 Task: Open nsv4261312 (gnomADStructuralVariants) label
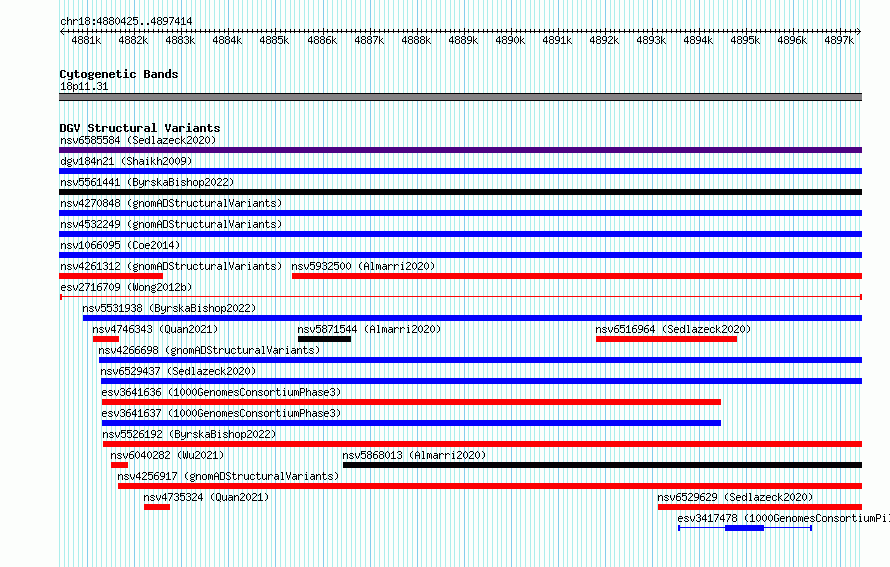pos(171,266)
